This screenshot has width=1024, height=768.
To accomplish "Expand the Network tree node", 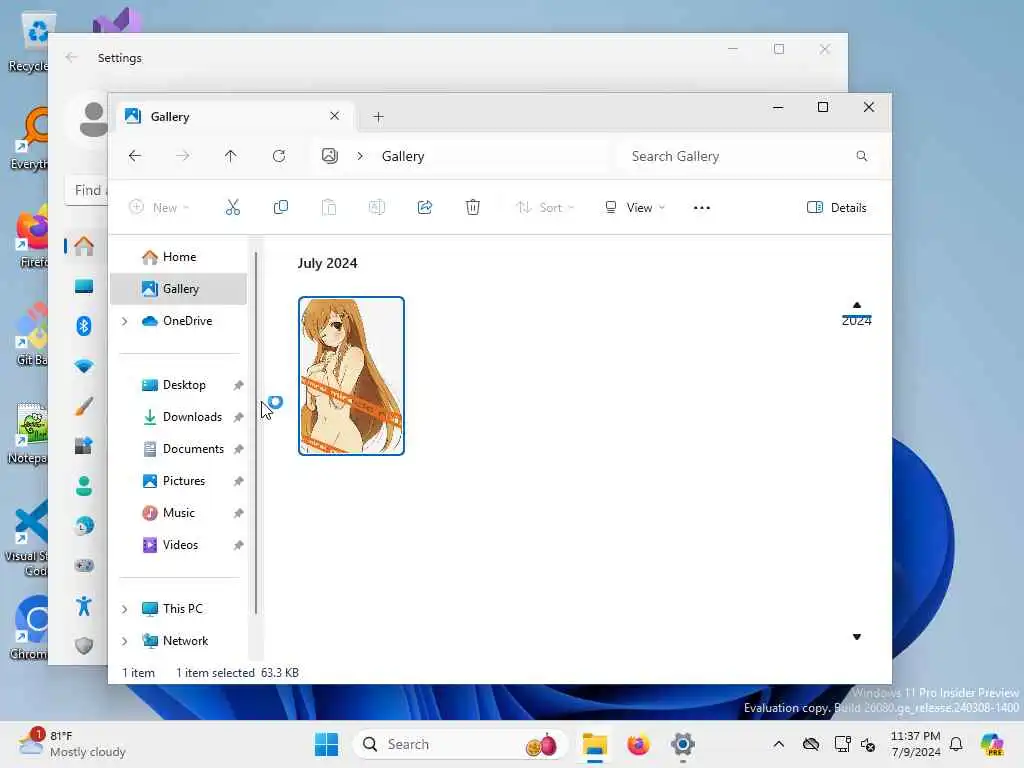I will [x=124, y=641].
